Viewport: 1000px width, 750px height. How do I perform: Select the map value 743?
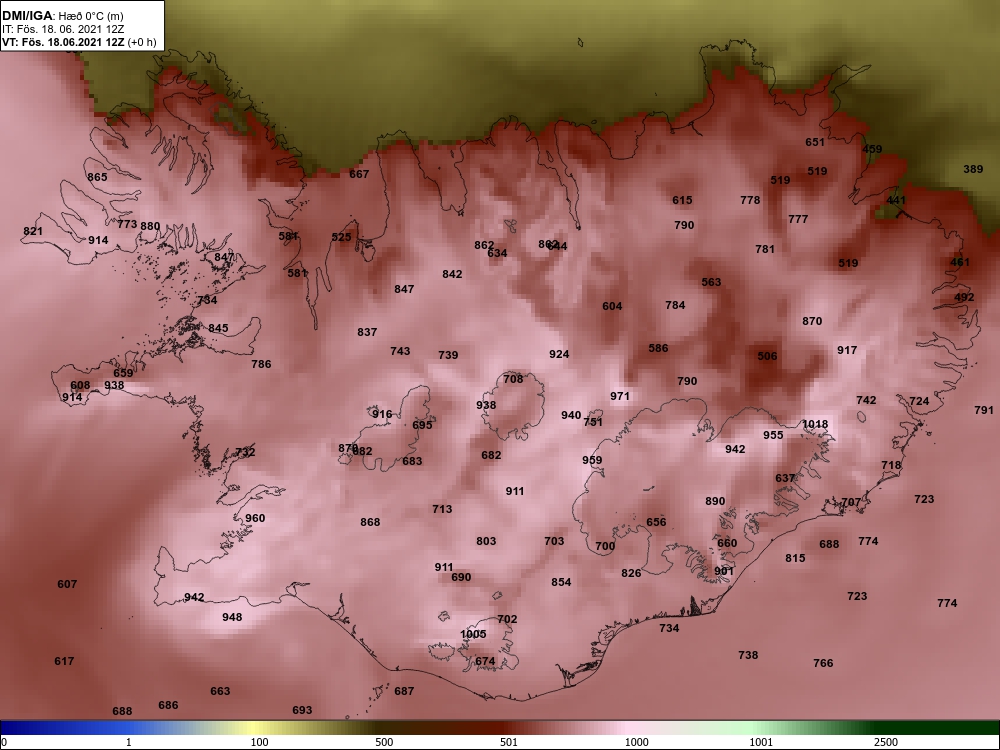point(400,351)
